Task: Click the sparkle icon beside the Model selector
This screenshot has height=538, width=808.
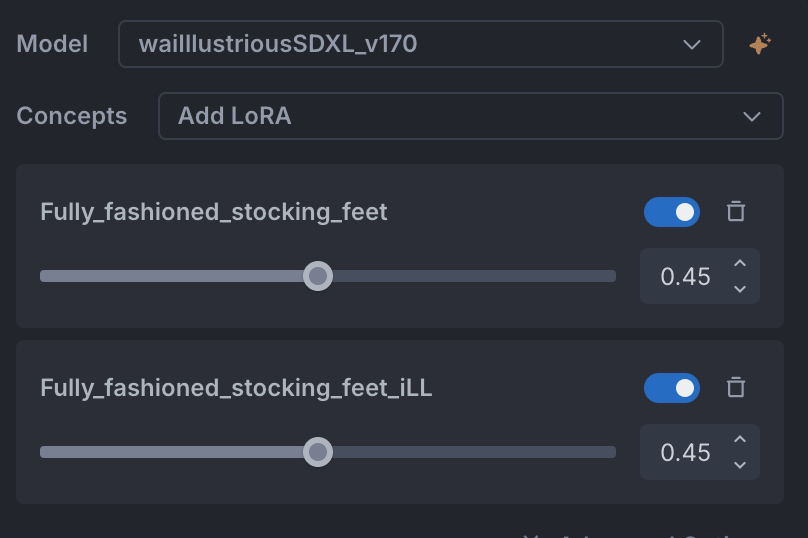Action: pyautogui.click(x=760, y=44)
